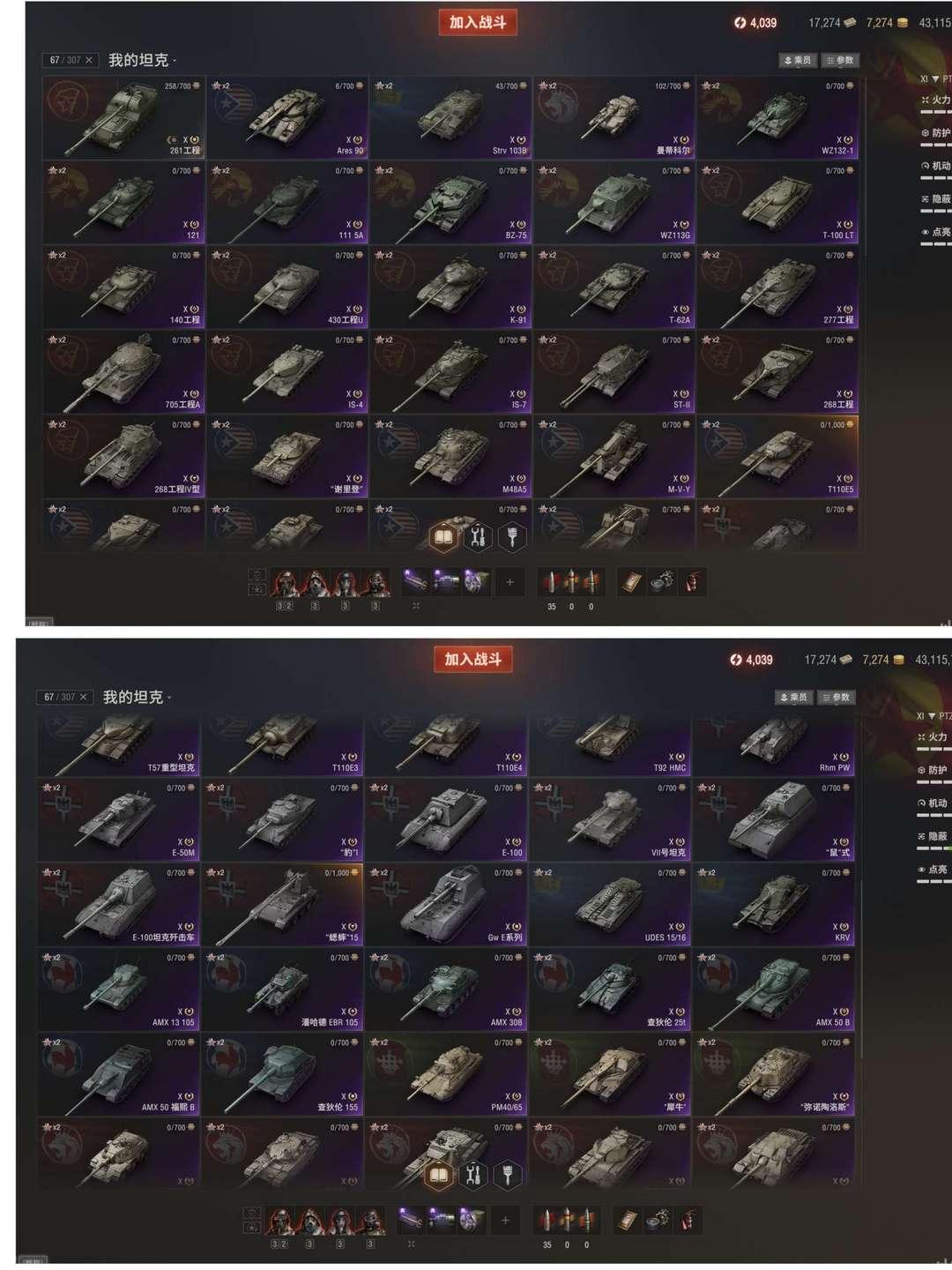Click the 加入战斗 button in the lower view
The width and height of the screenshot is (952, 1270).
(x=472, y=659)
